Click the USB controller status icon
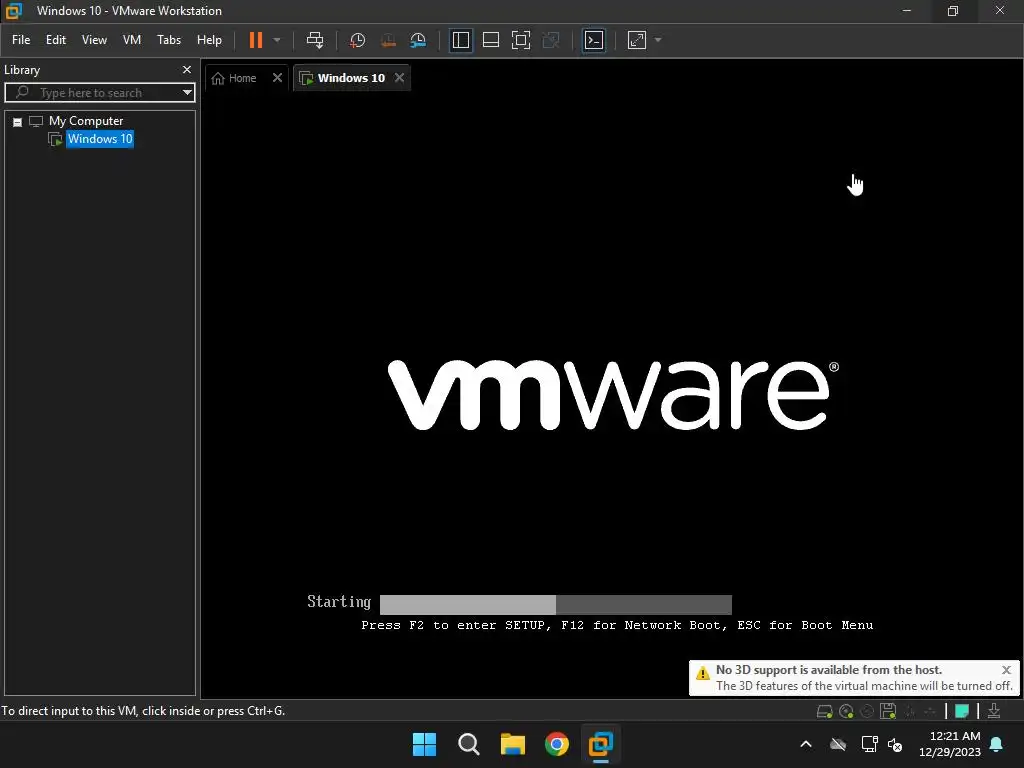Viewport: 1024px width, 768px height. click(x=930, y=711)
